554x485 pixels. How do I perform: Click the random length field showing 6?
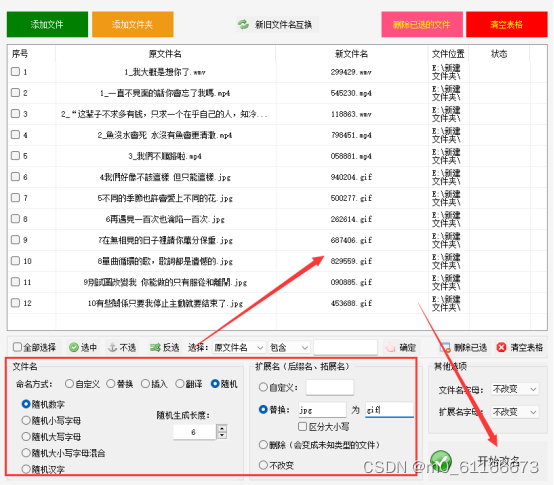click(x=194, y=432)
